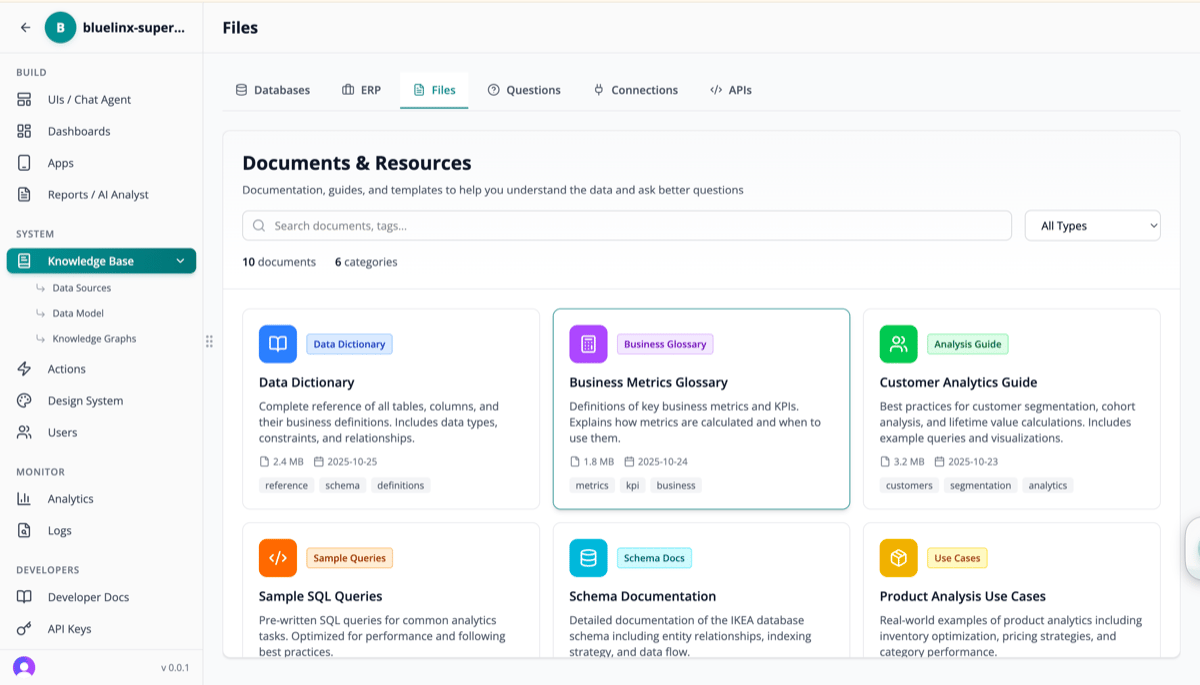Click the schema tag

click(343, 485)
